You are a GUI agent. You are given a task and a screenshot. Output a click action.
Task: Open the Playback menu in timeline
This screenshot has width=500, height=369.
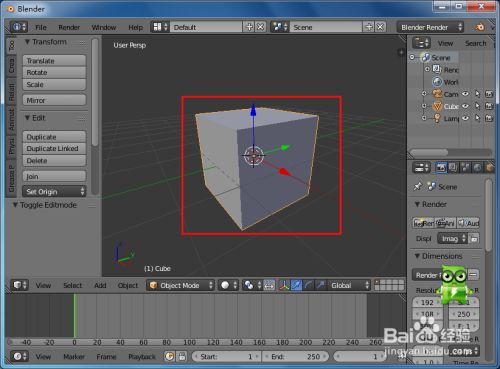[142, 357]
